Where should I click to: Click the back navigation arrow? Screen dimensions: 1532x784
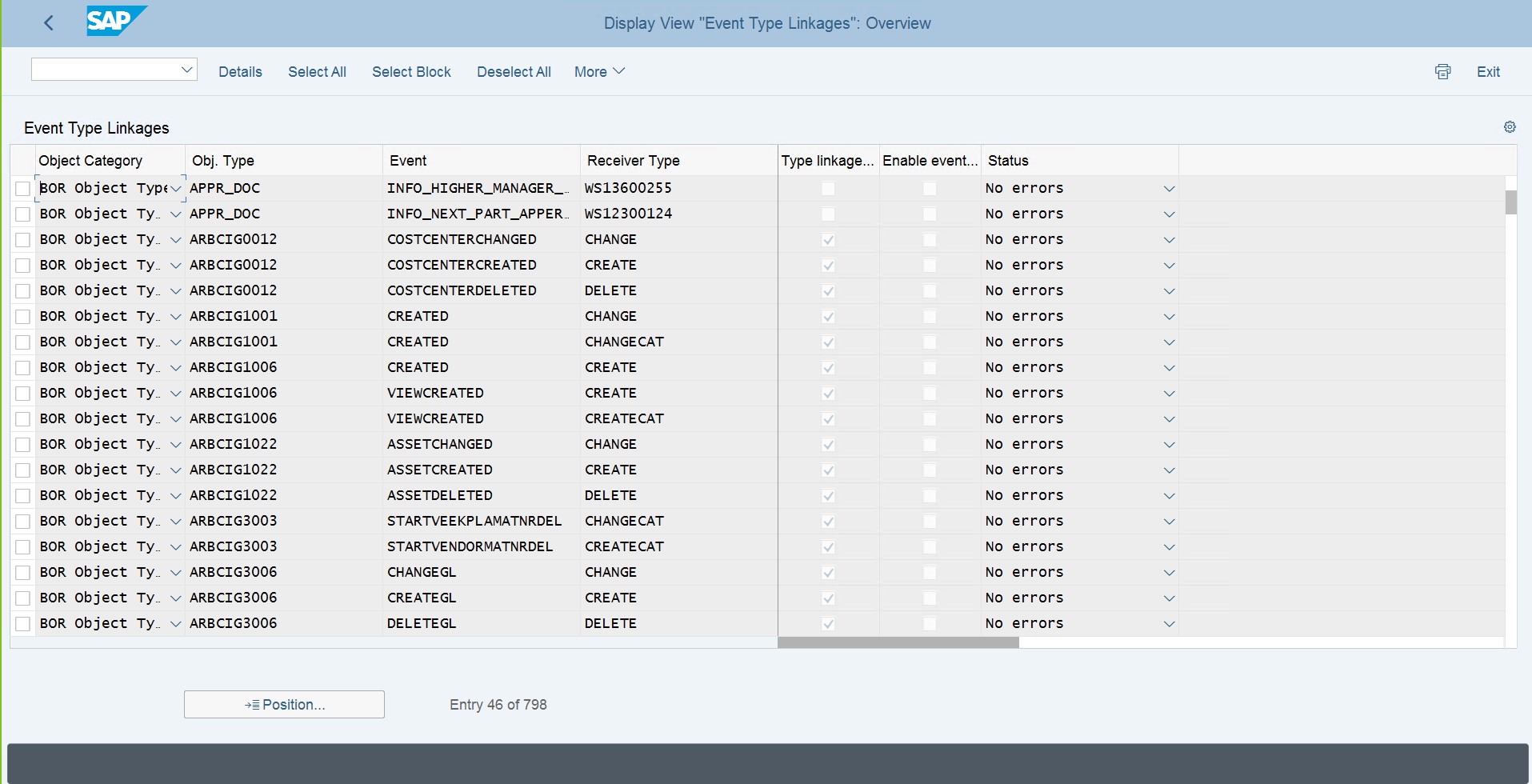(x=50, y=23)
